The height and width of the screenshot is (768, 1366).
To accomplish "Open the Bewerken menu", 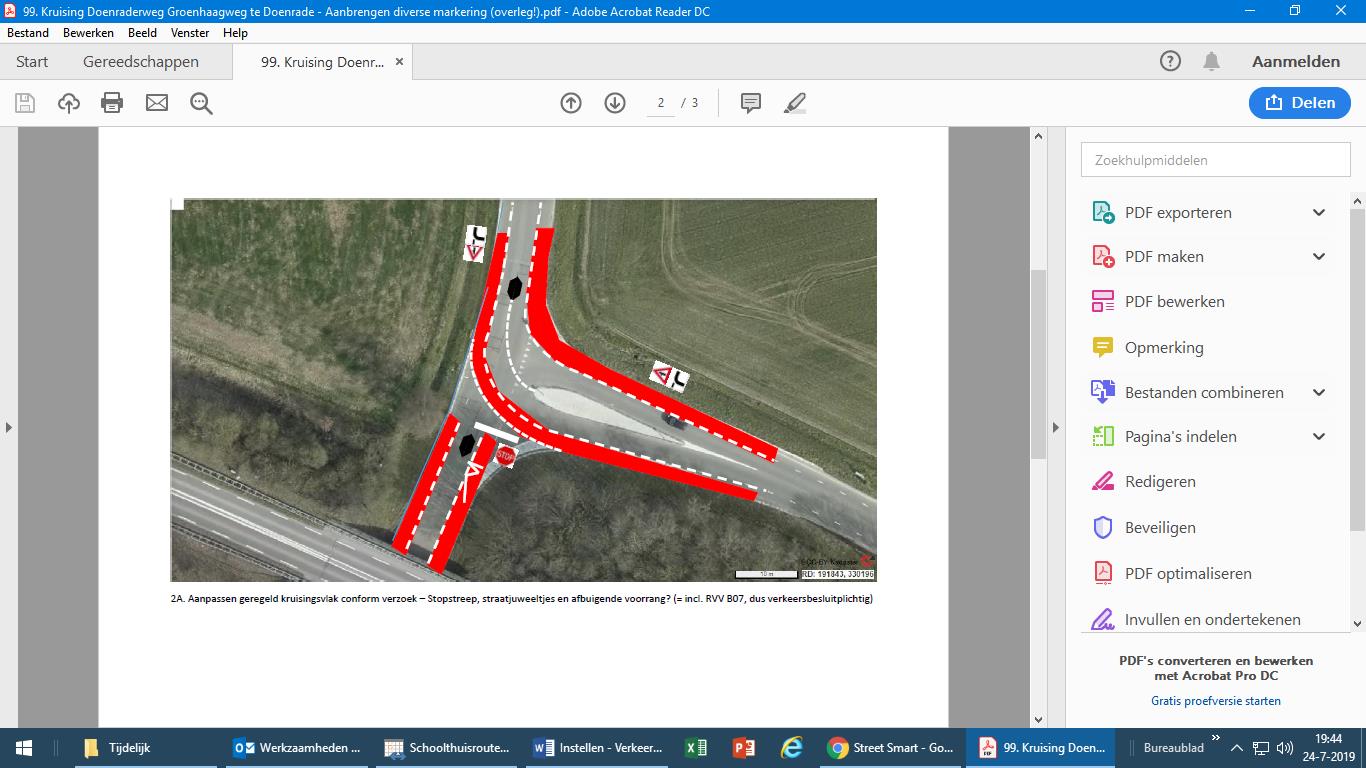I will pos(89,33).
